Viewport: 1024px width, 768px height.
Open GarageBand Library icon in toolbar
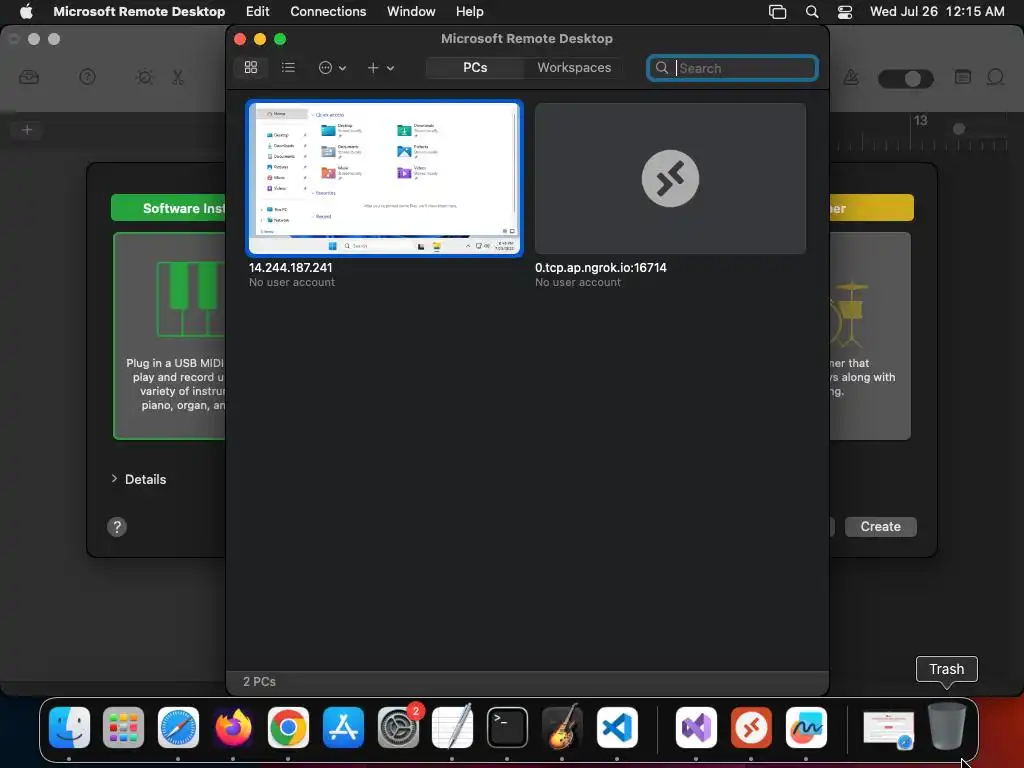click(29, 77)
